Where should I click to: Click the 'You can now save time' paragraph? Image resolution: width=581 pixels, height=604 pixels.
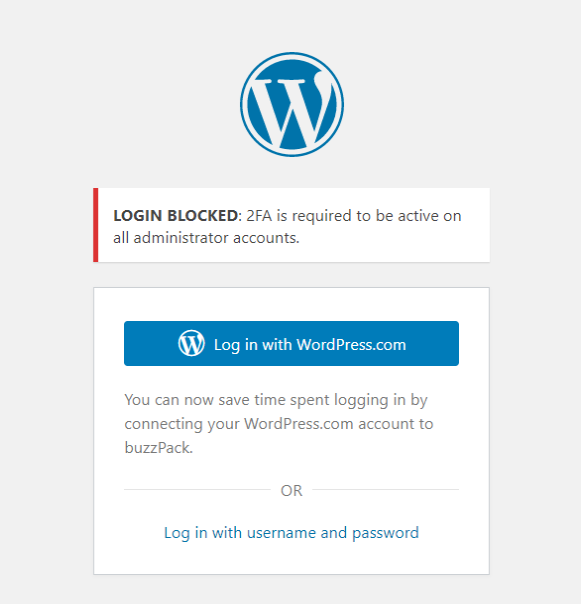[279, 424]
